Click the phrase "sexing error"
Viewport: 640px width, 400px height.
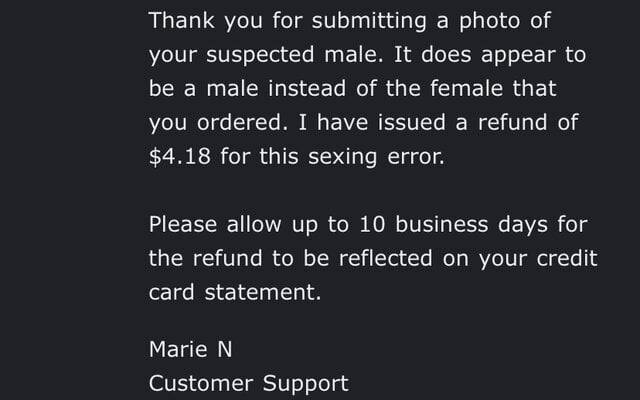click(x=376, y=157)
